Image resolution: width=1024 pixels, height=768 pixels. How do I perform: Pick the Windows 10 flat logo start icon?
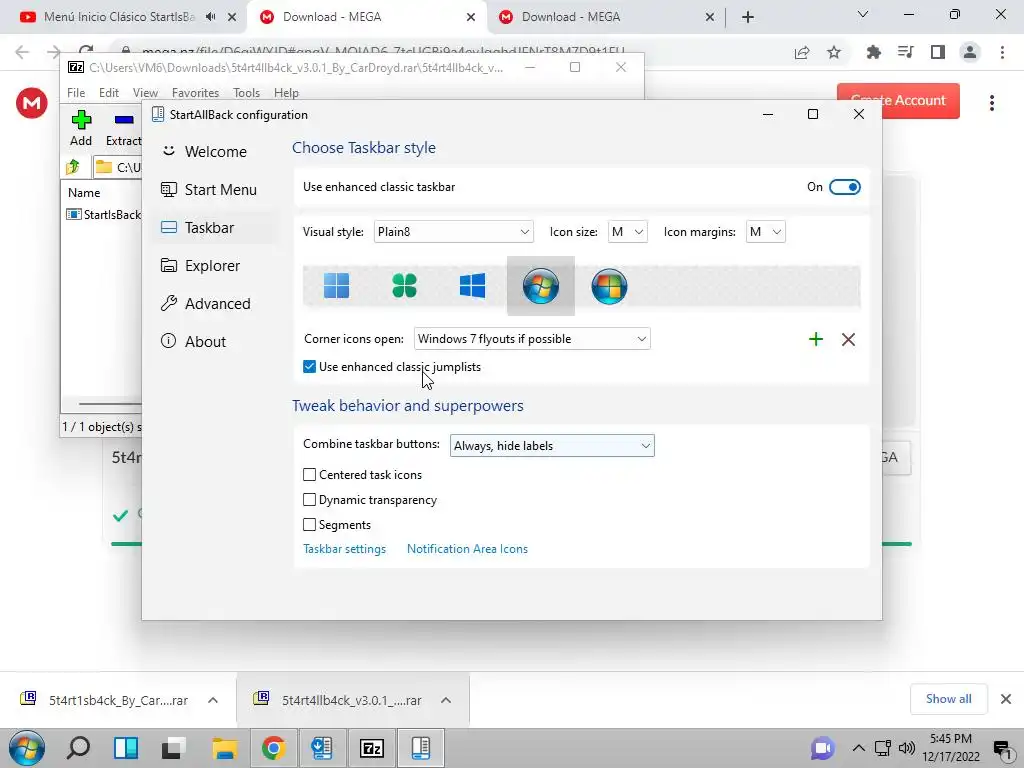click(x=472, y=285)
